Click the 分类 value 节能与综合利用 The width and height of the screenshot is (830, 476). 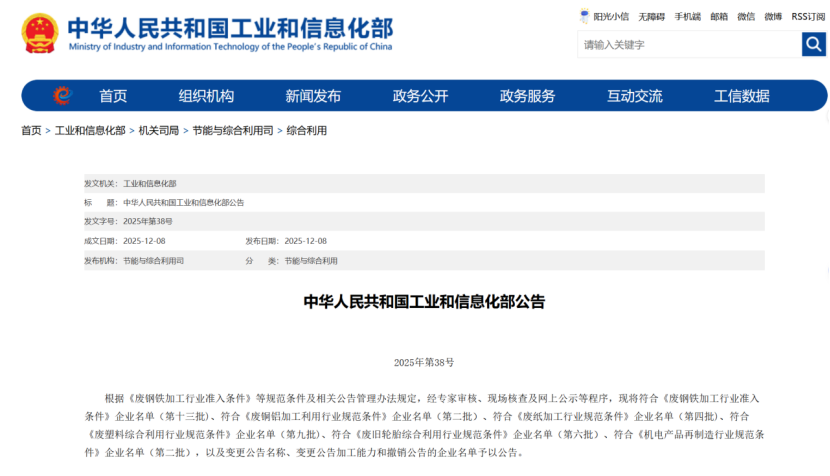[311, 261]
